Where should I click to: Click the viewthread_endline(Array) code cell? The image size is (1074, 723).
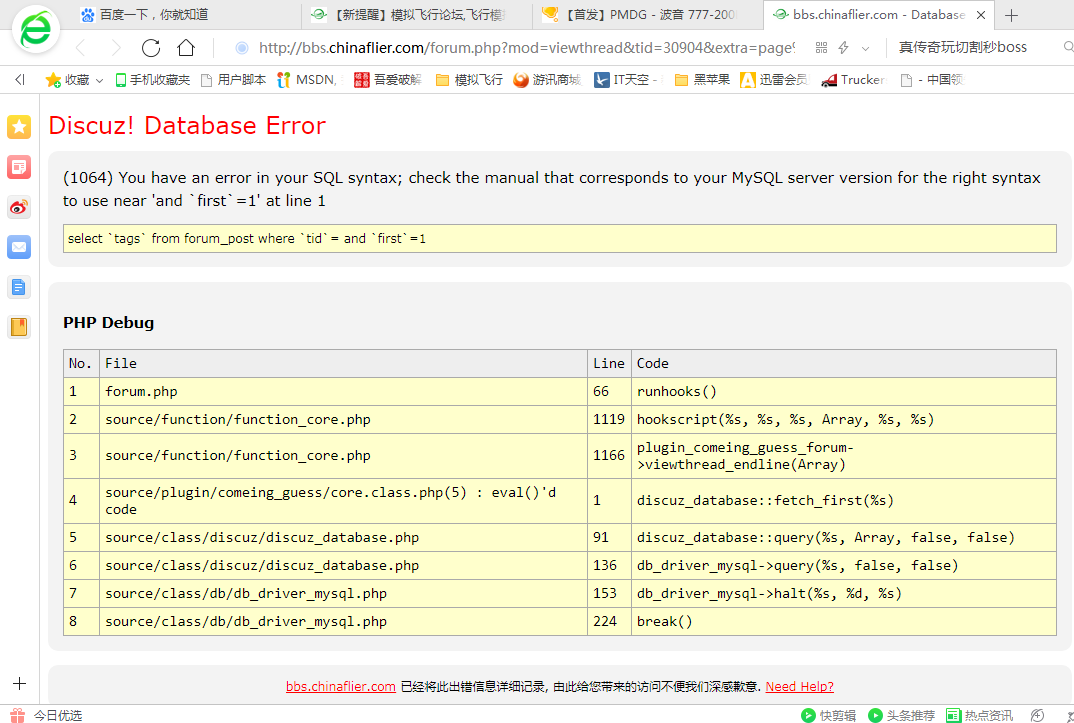pyautogui.click(x=844, y=455)
